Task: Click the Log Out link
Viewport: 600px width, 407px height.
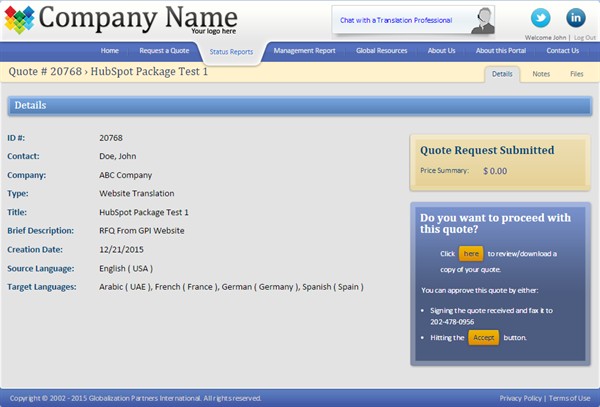Action: pyautogui.click(x=584, y=37)
